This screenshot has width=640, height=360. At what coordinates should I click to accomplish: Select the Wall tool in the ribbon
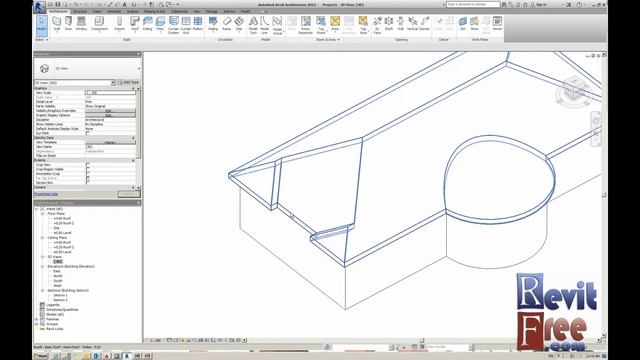57,24
